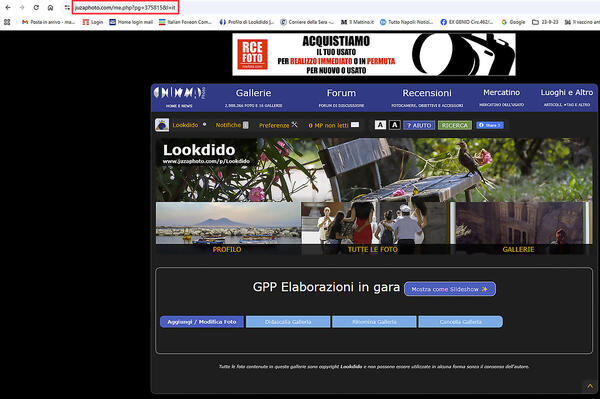Reload the page with the refresh icon
The width and height of the screenshot is (600, 399).
click(36, 8)
